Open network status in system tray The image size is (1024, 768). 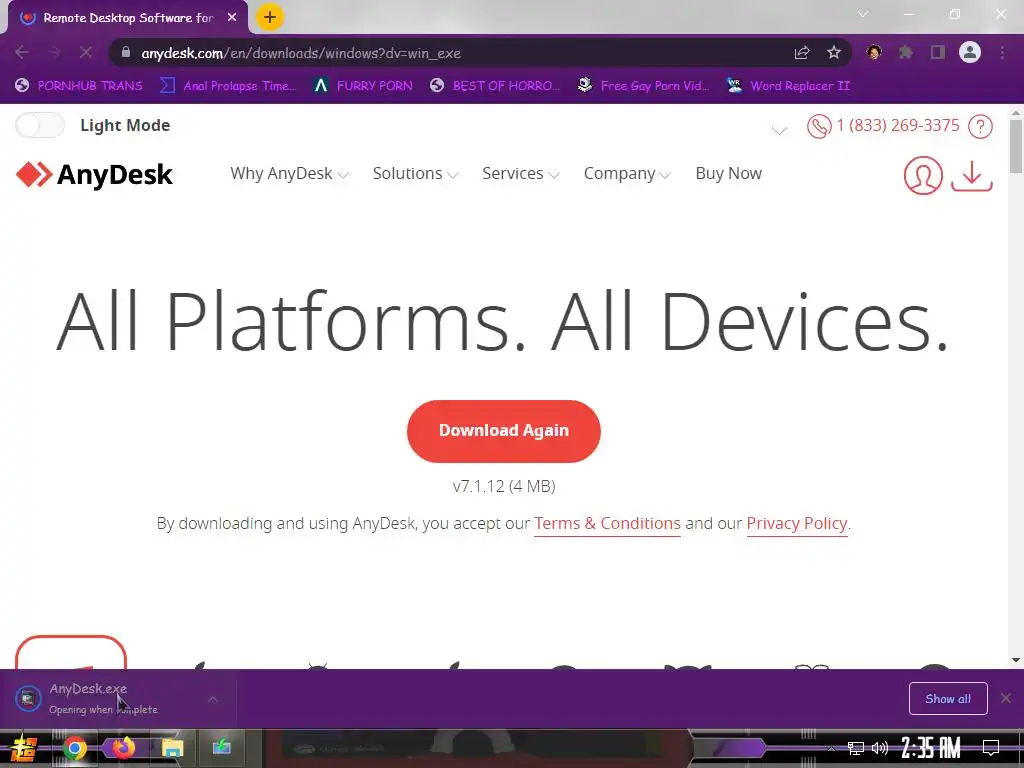click(x=856, y=748)
